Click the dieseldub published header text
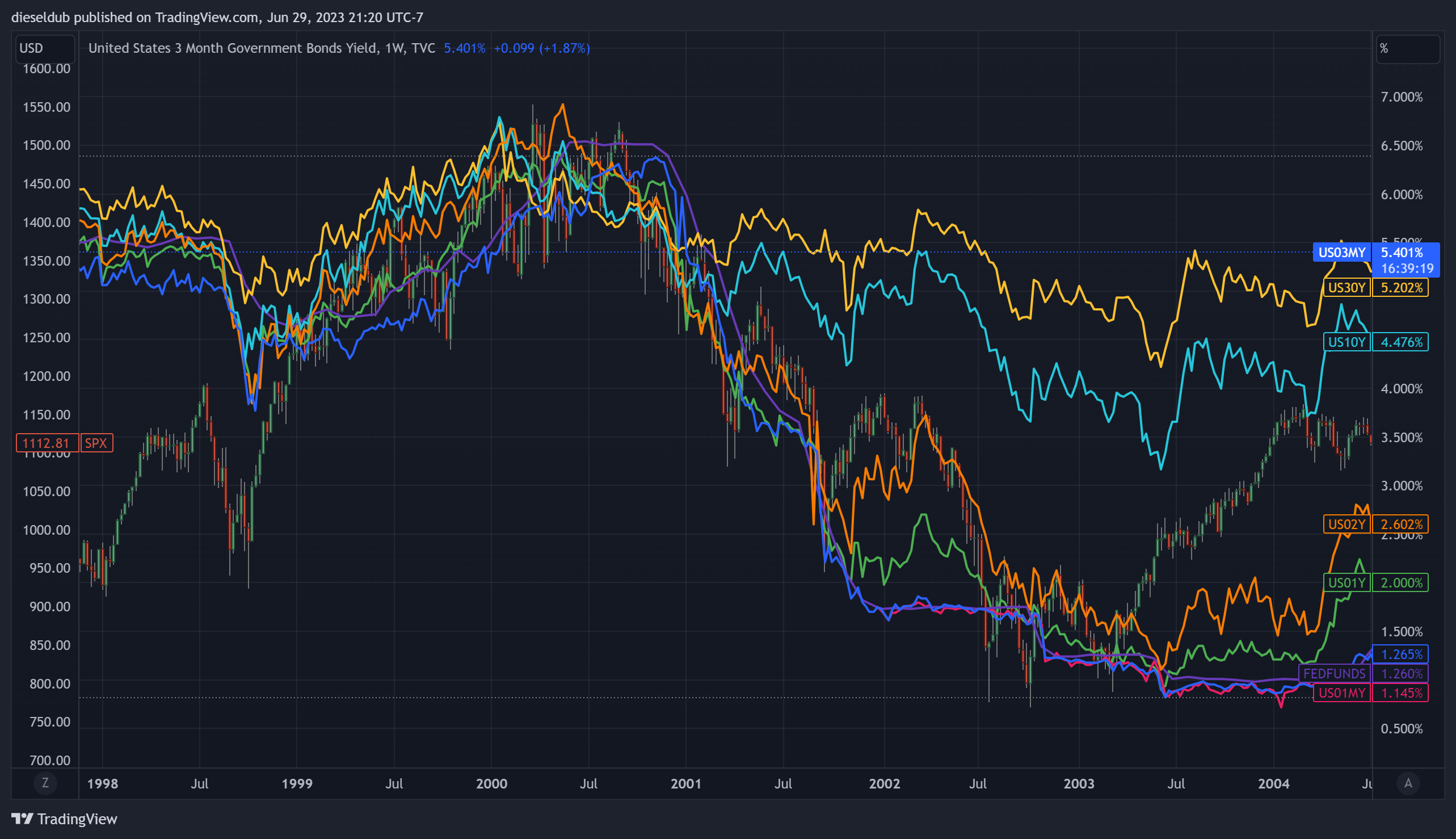This screenshot has height=839, width=1456. 217,17
